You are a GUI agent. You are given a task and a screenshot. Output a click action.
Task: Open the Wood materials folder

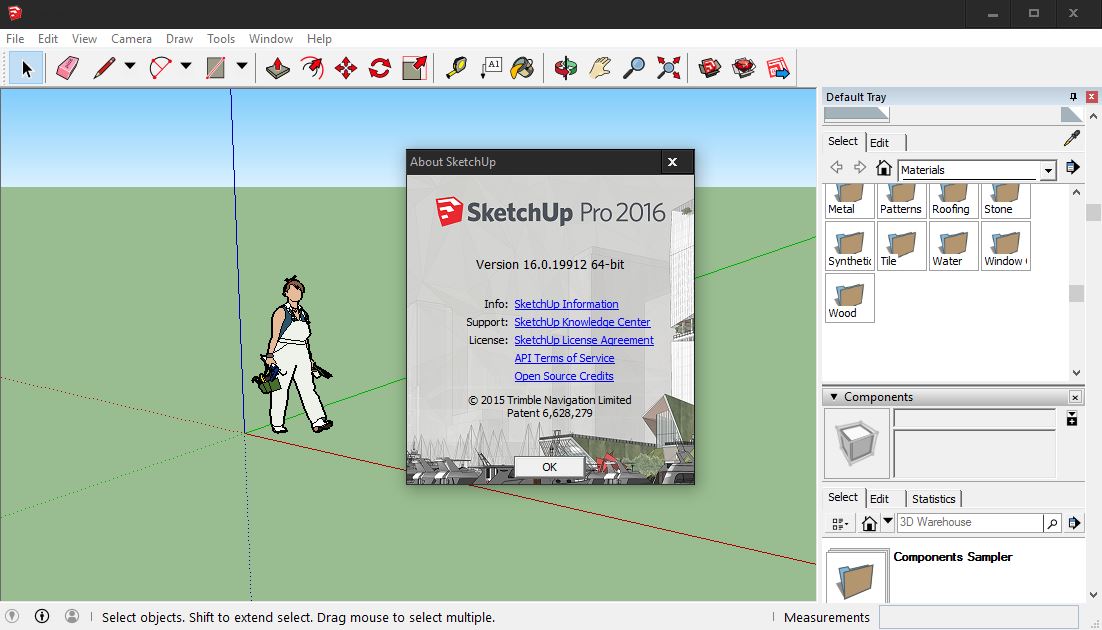[850, 298]
